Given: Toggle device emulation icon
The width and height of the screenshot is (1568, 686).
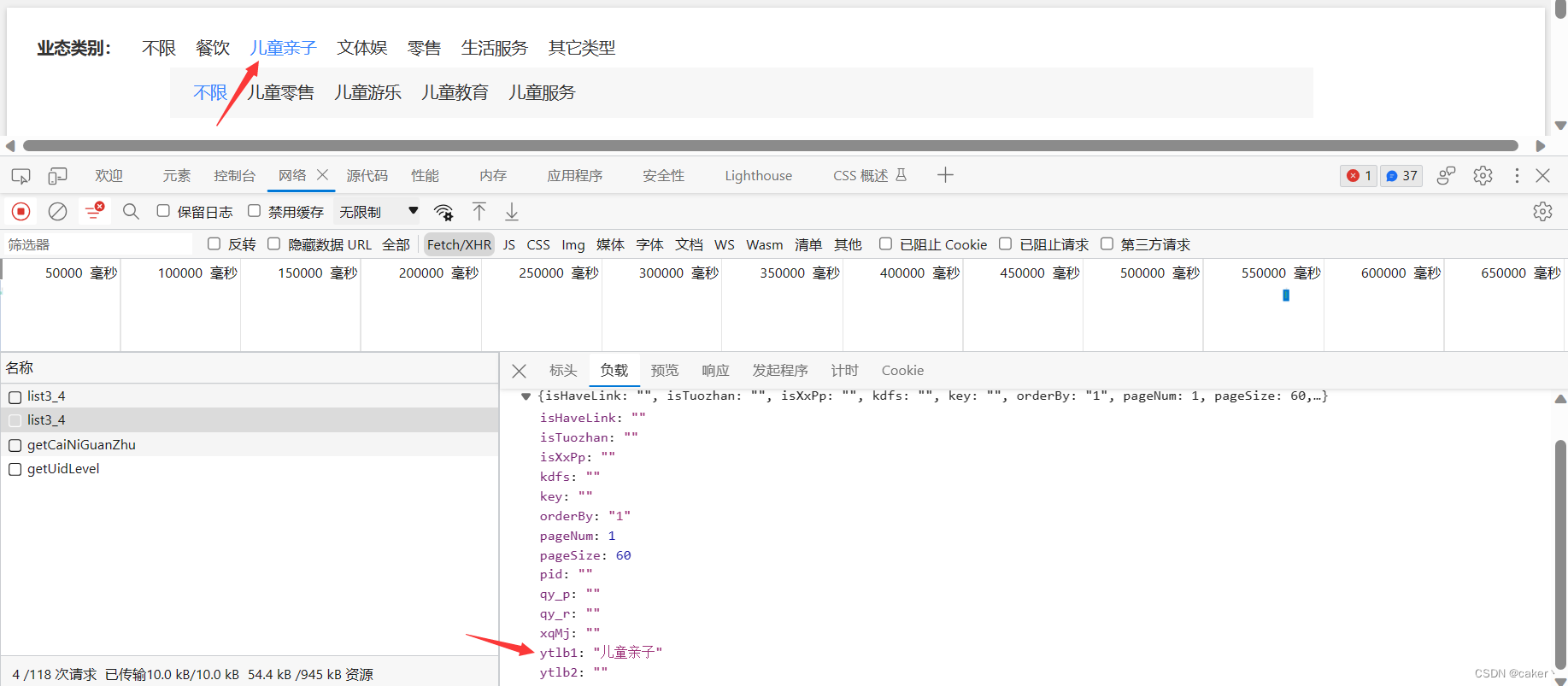Looking at the screenshot, I should (57, 176).
